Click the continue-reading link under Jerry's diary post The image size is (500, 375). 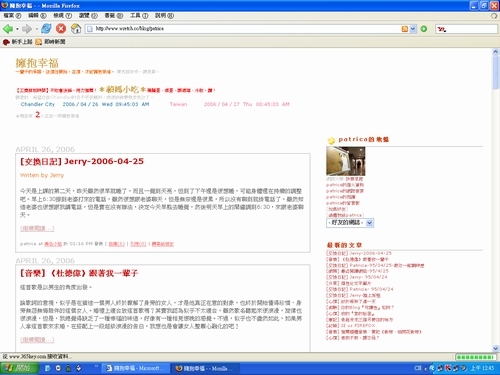[x=37, y=228]
